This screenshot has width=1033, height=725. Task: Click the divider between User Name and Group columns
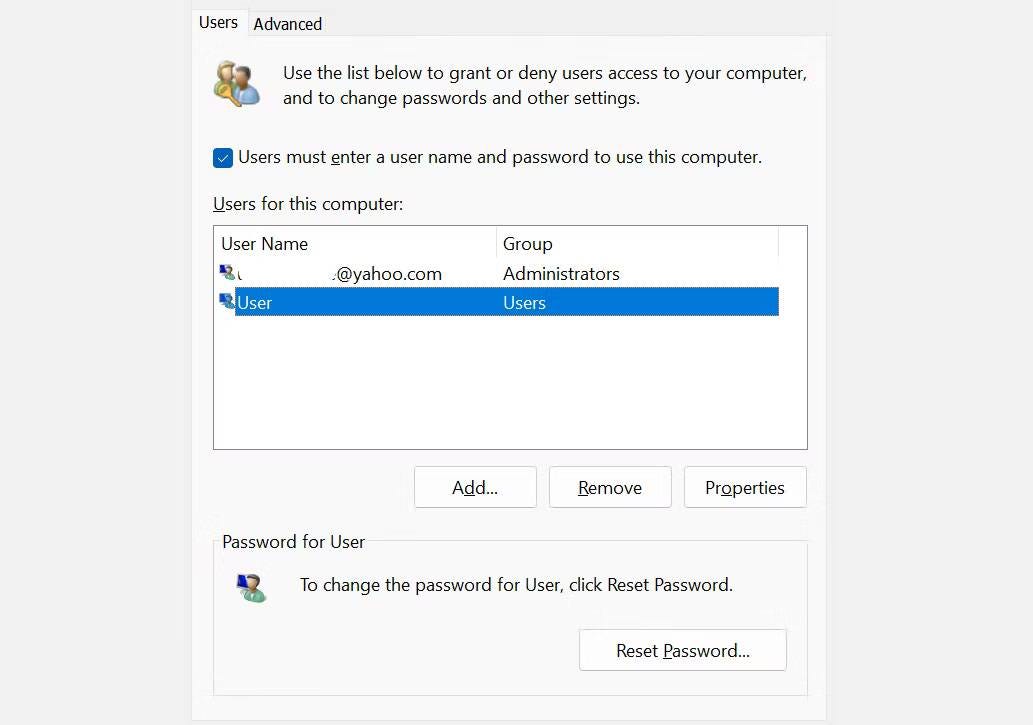(496, 243)
